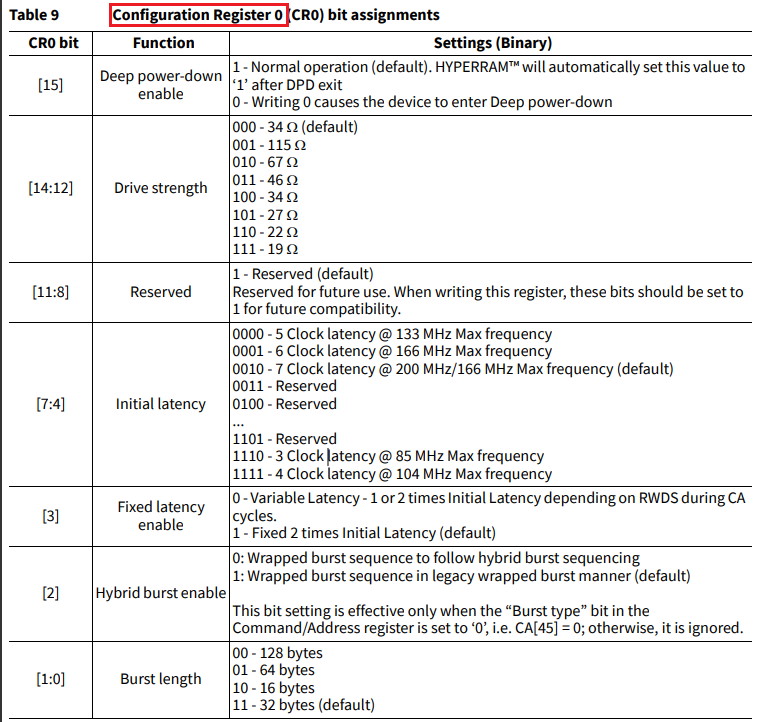Click the '[1:0]' bit cell
This screenshot has height=722, width=770.
coord(51,679)
